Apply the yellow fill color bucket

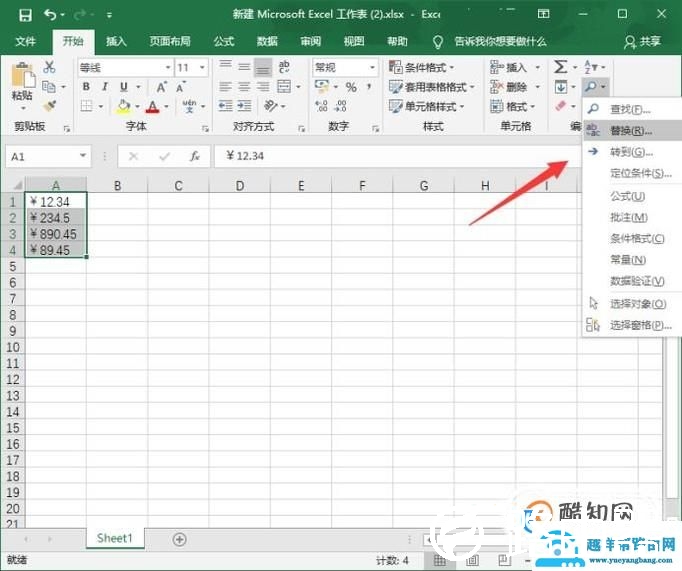124,106
